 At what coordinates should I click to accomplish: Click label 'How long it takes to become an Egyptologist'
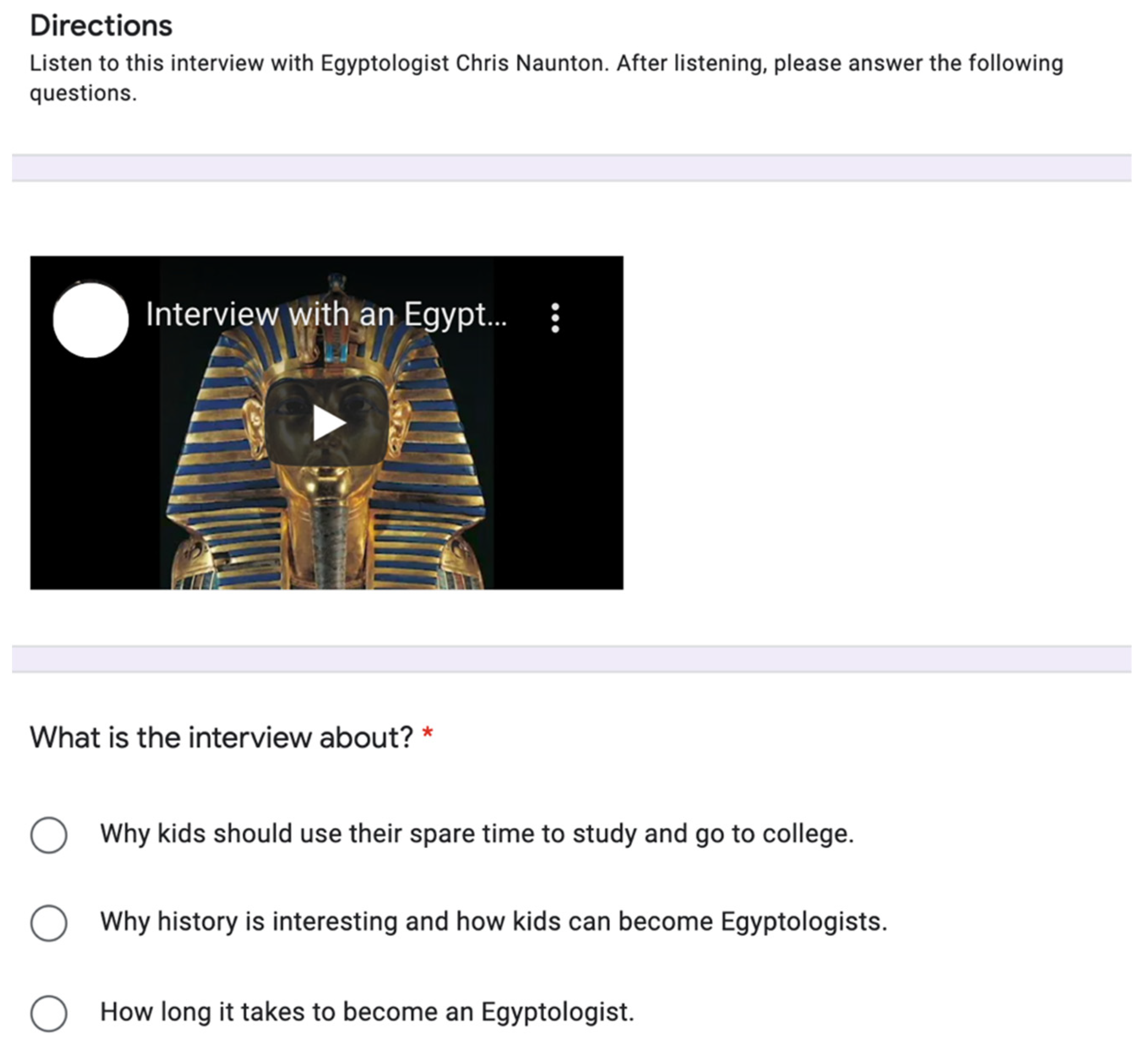point(367,1012)
